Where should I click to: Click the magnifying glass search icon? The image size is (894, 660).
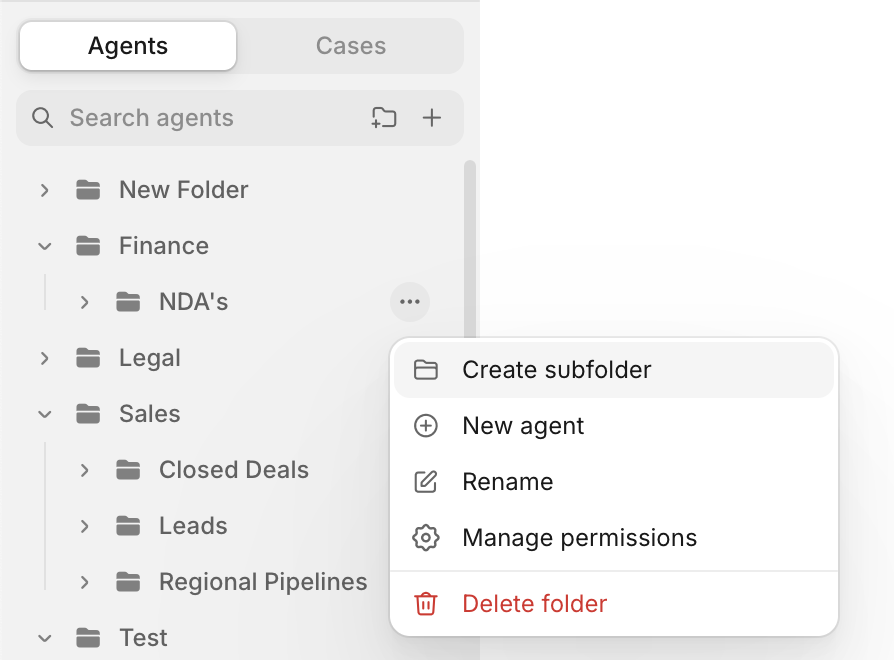(x=43, y=118)
